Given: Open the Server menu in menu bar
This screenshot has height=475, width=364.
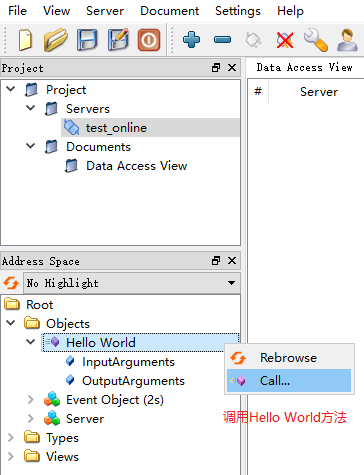Looking at the screenshot, I should pos(105,11).
